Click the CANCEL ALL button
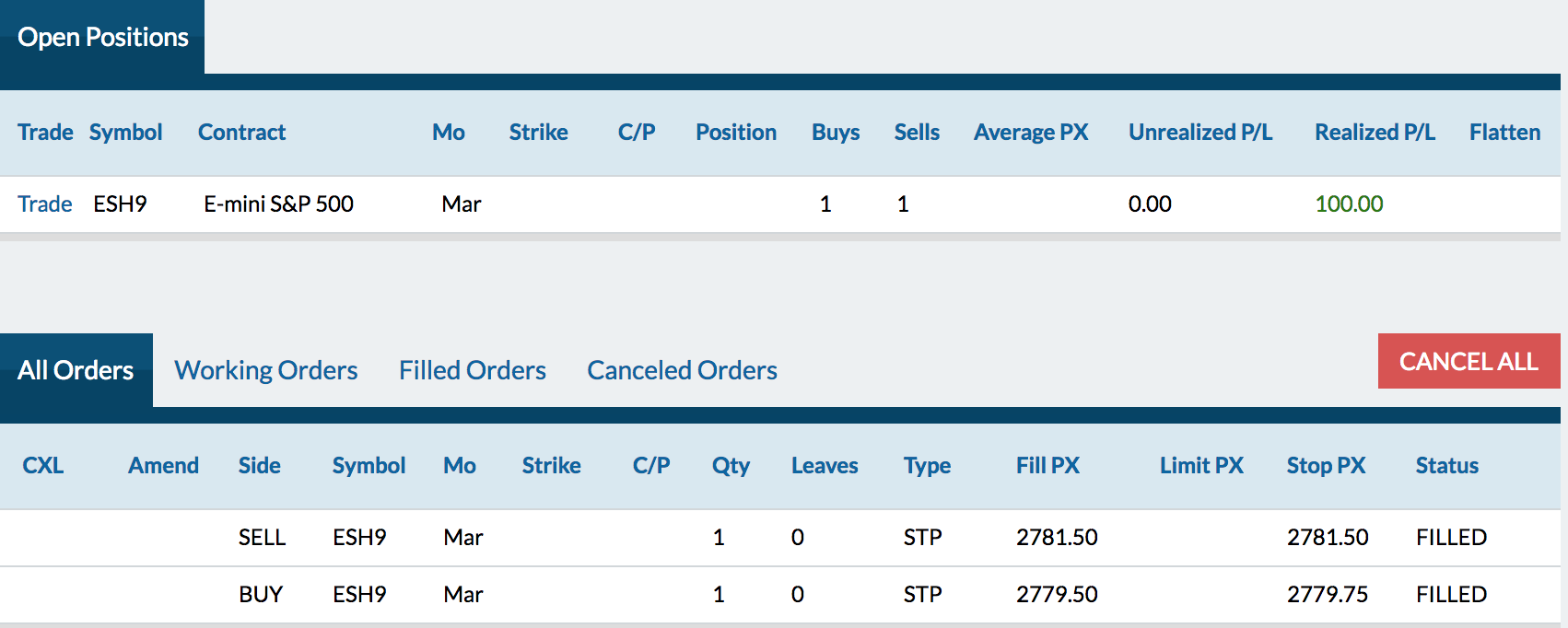This screenshot has height=628, width=1568. [x=1469, y=361]
